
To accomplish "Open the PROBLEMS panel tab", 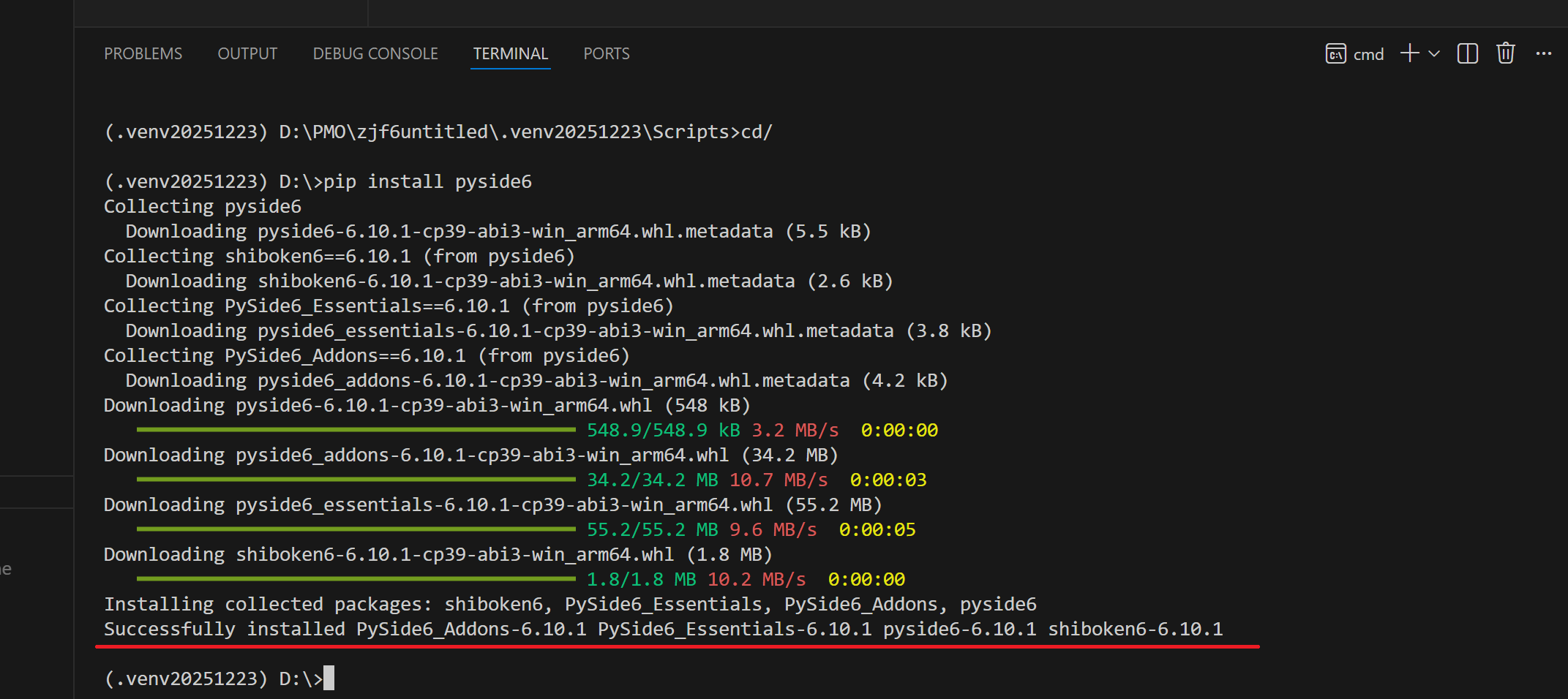I will (143, 54).
